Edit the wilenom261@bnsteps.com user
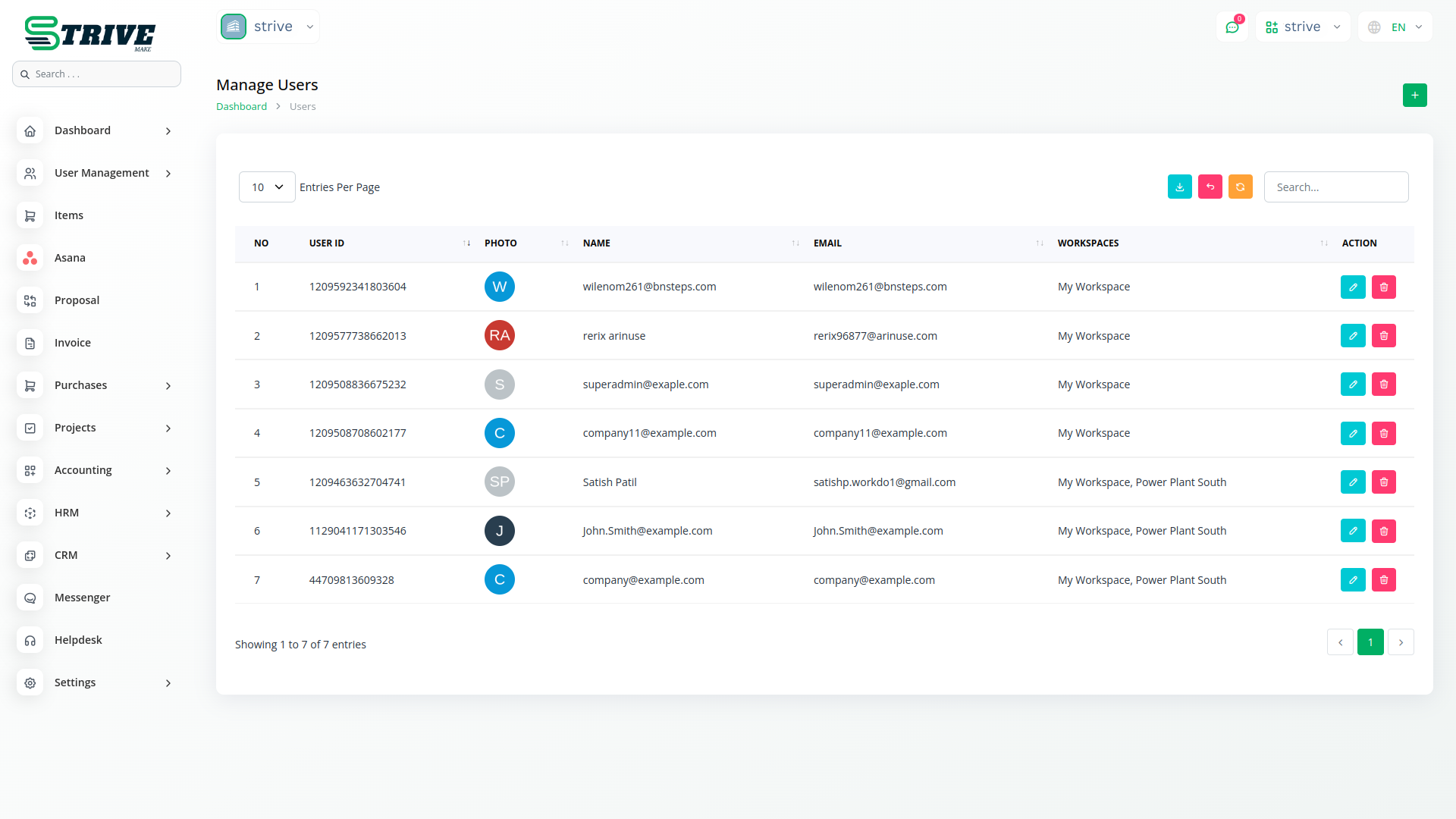 (1352, 287)
